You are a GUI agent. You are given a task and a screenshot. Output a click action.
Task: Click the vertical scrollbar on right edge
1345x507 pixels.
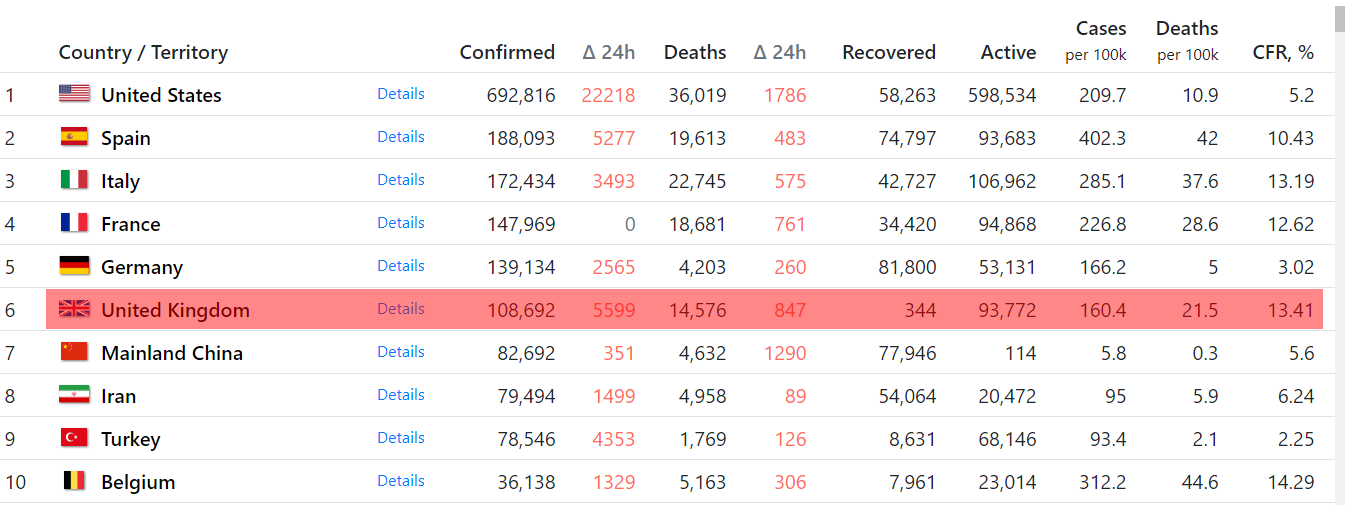coord(1339,250)
